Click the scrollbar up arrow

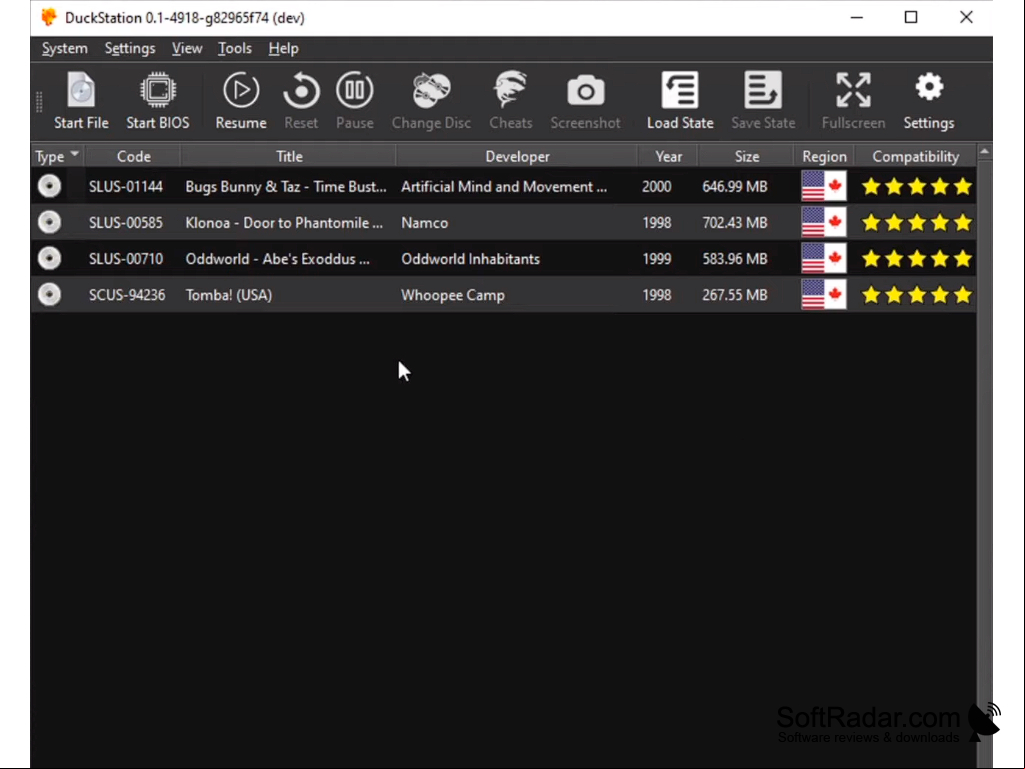(x=984, y=152)
